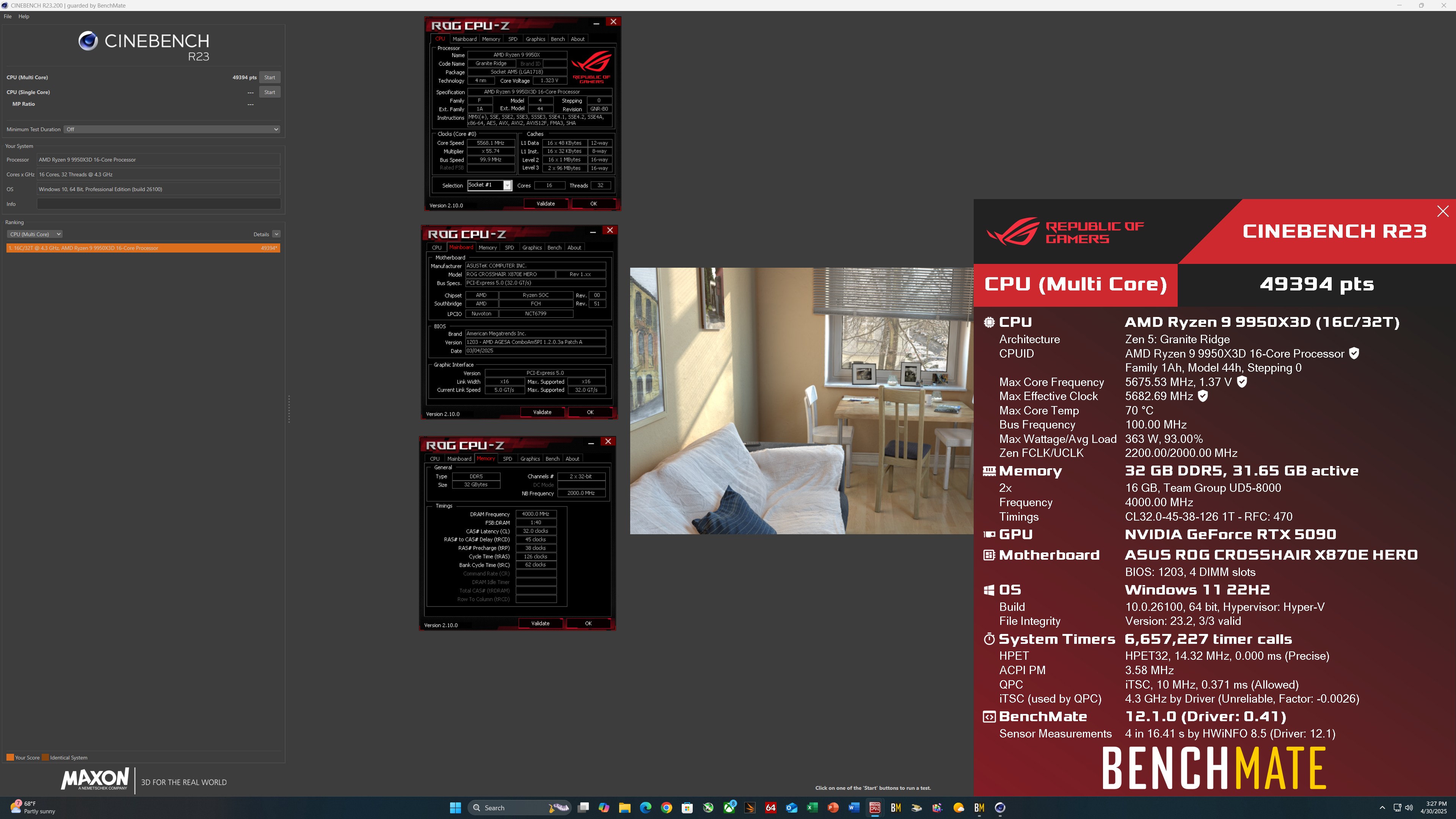The image size is (1456, 819).
Task: Open SPD tab in CPU-Z motherboard window
Action: pyautogui.click(x=509, y=248)
